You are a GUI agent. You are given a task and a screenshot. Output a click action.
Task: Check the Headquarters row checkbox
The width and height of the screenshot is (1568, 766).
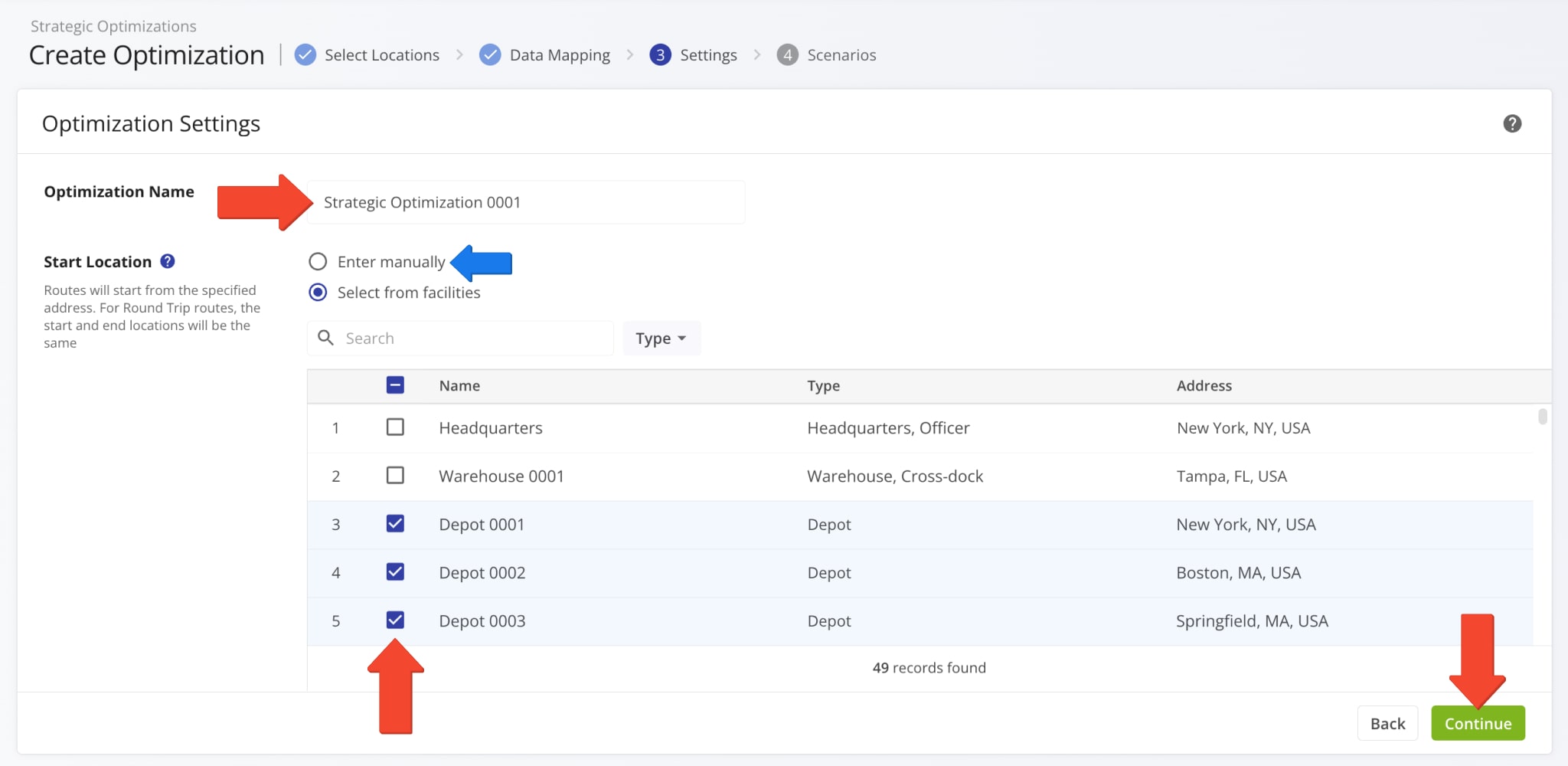tap(395, 427)
